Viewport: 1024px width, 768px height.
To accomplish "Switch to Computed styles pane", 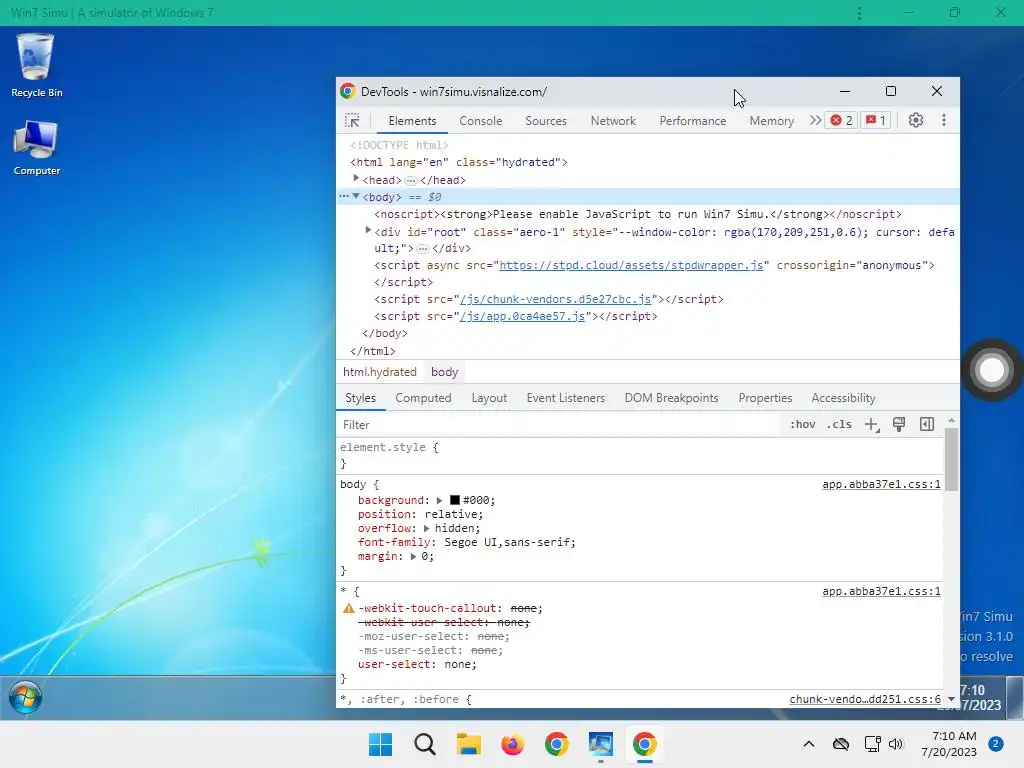I will point(423,398).
